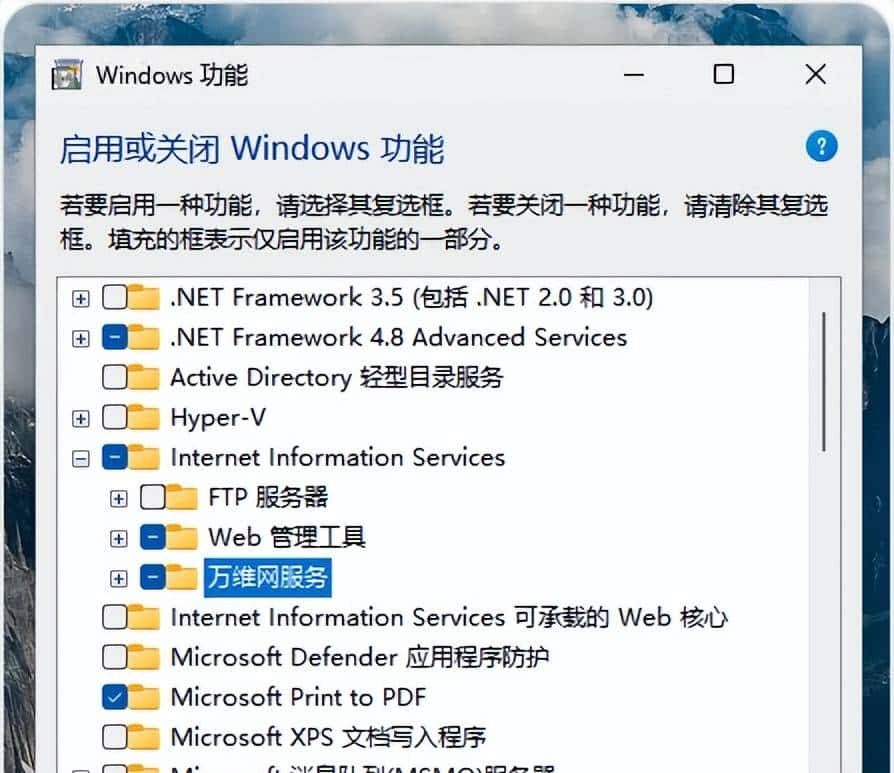Click the folder icon beside Hyper-V
The image size is (894, 773).
click(x=142, y=418)
